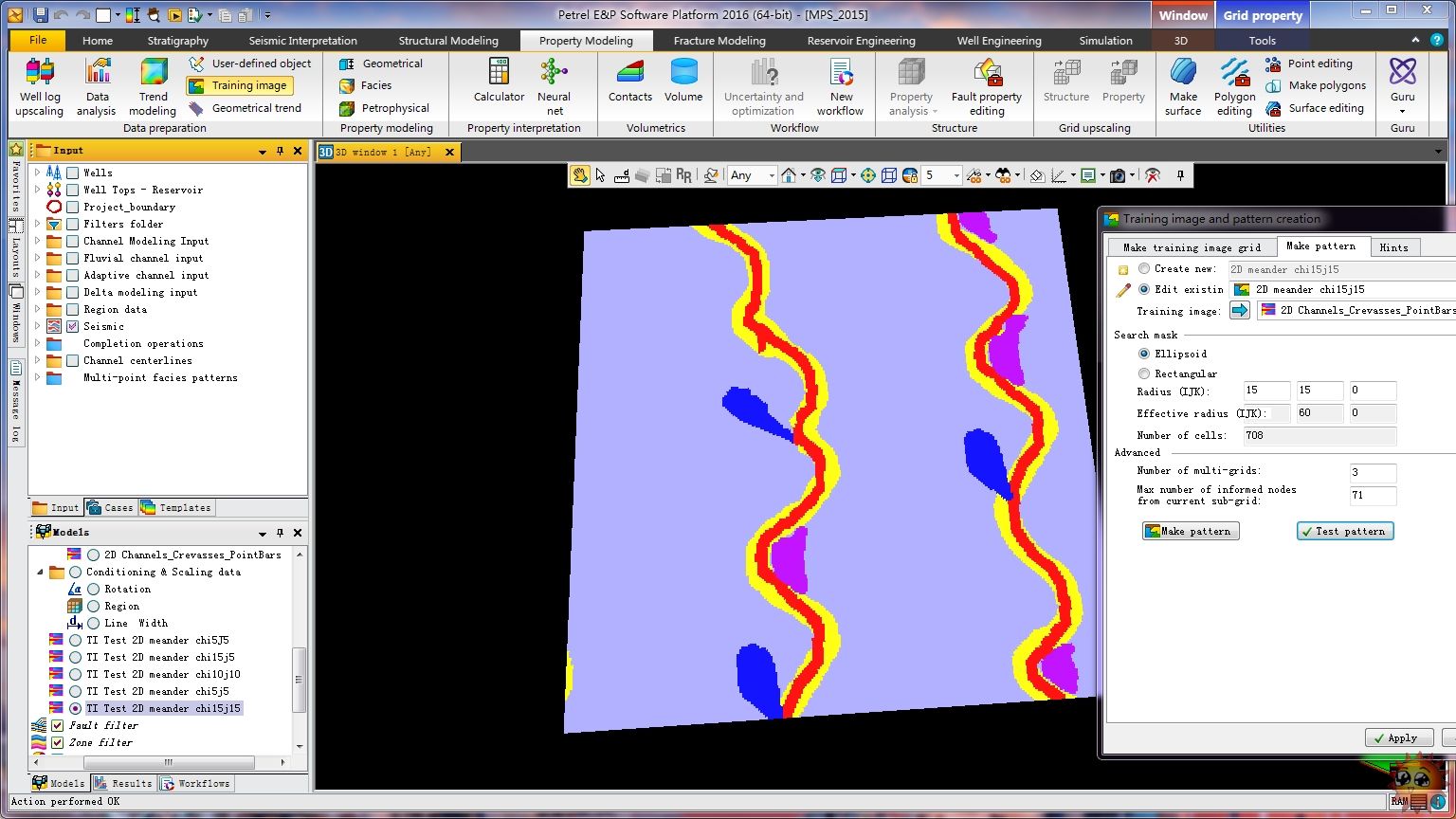Switch to Make training image grid tab
Viewport: 1456px width, 819px height.
tap(1192, 247)
